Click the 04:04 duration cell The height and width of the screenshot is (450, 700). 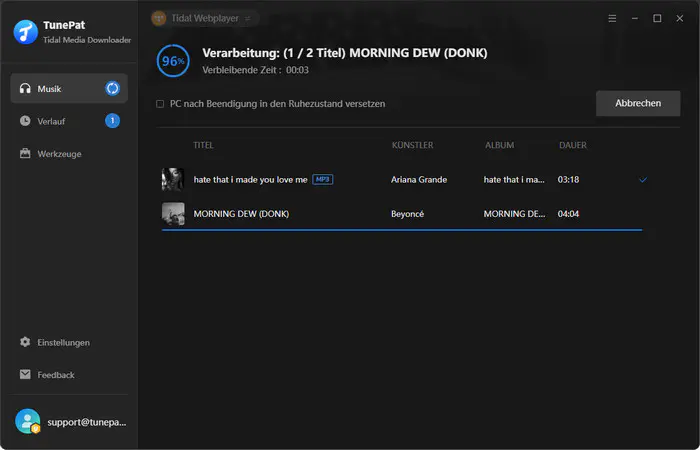point(568,214)
